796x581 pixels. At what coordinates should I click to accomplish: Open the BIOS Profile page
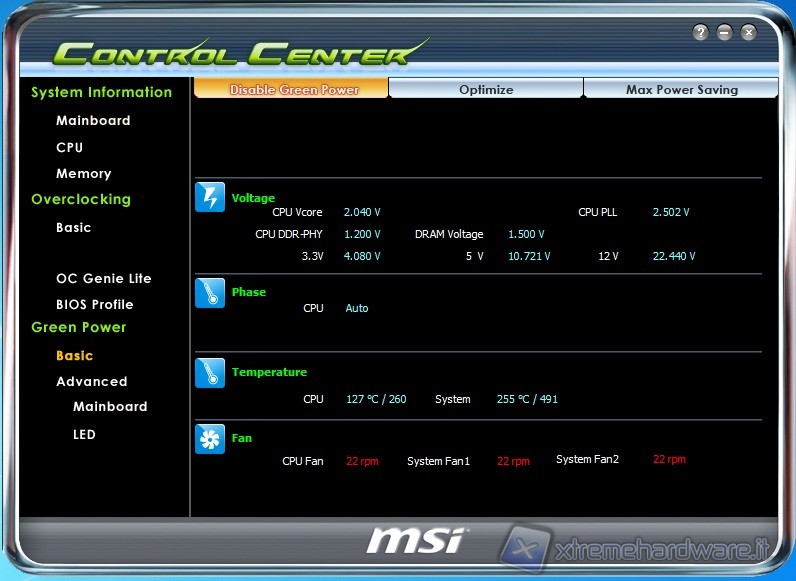pyautogui.click(x=94, y=304)
